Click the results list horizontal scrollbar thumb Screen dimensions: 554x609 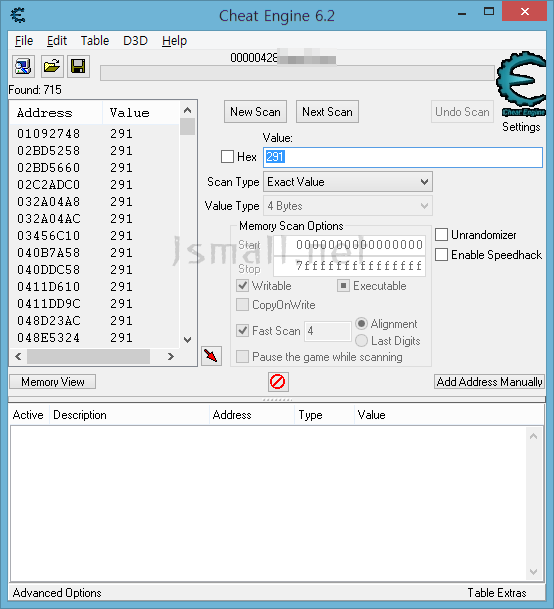click(88, 356)
